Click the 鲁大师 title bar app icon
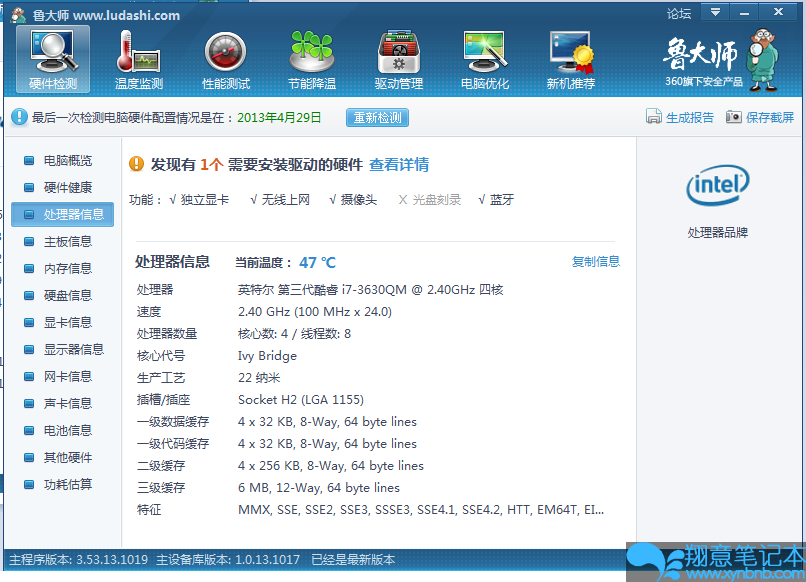Viewport: 806px width, 582px height. (x=19, y=14)
